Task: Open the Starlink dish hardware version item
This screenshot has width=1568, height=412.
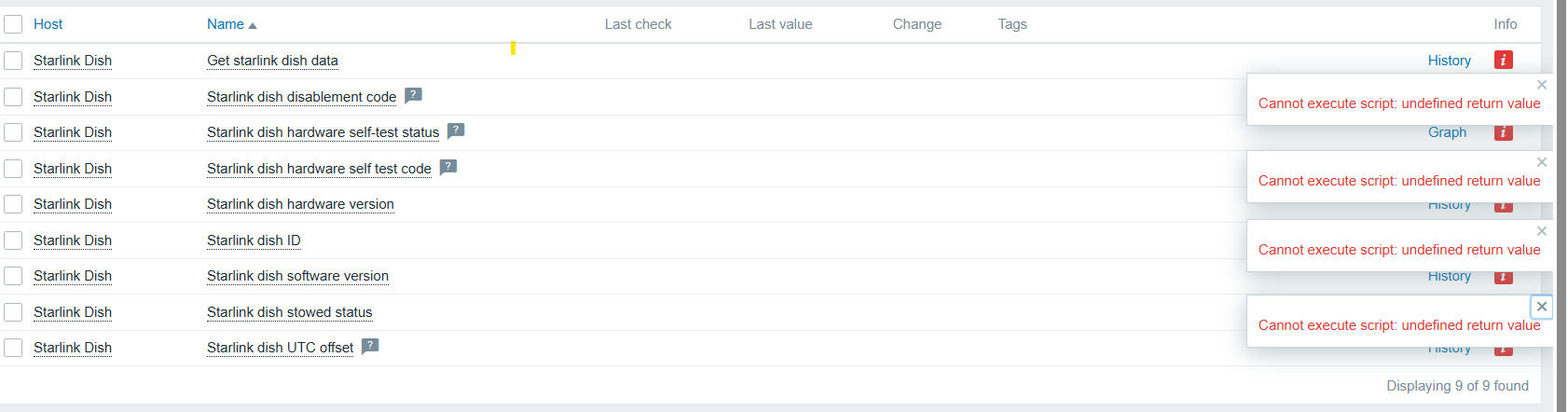Action: pyautogui.click(x=300, y=204)
